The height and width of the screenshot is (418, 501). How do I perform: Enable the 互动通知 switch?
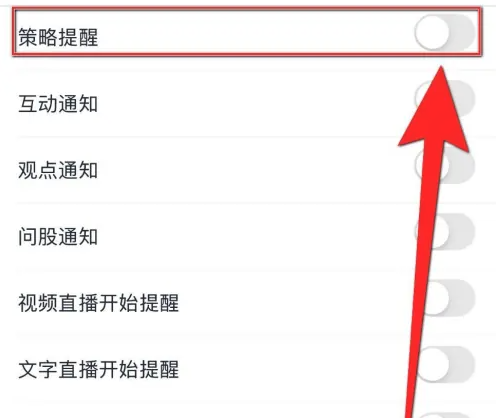[x=445, y=99]
